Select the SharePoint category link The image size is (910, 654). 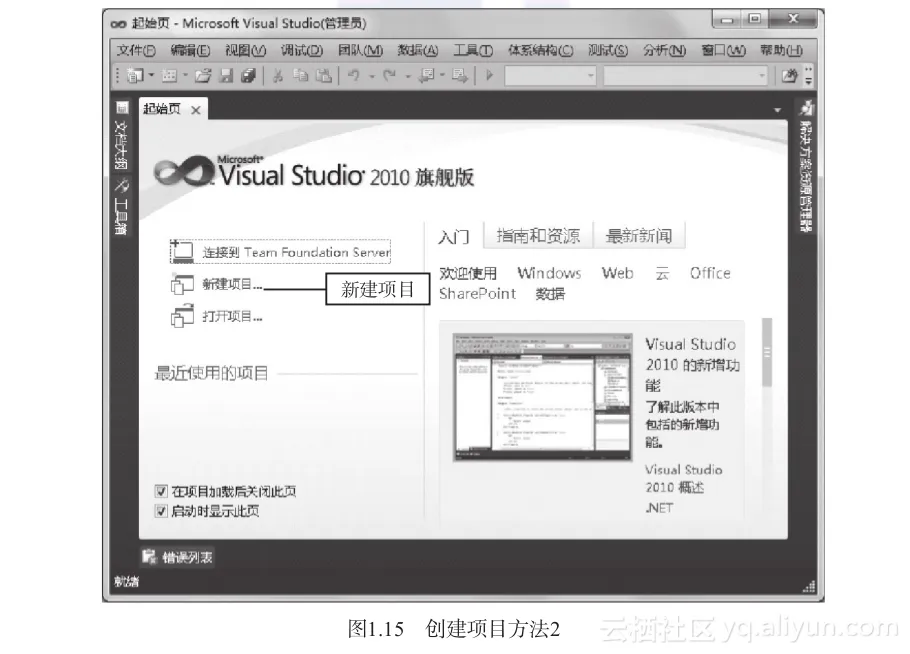pyautogui.click(x=477, y=294)
